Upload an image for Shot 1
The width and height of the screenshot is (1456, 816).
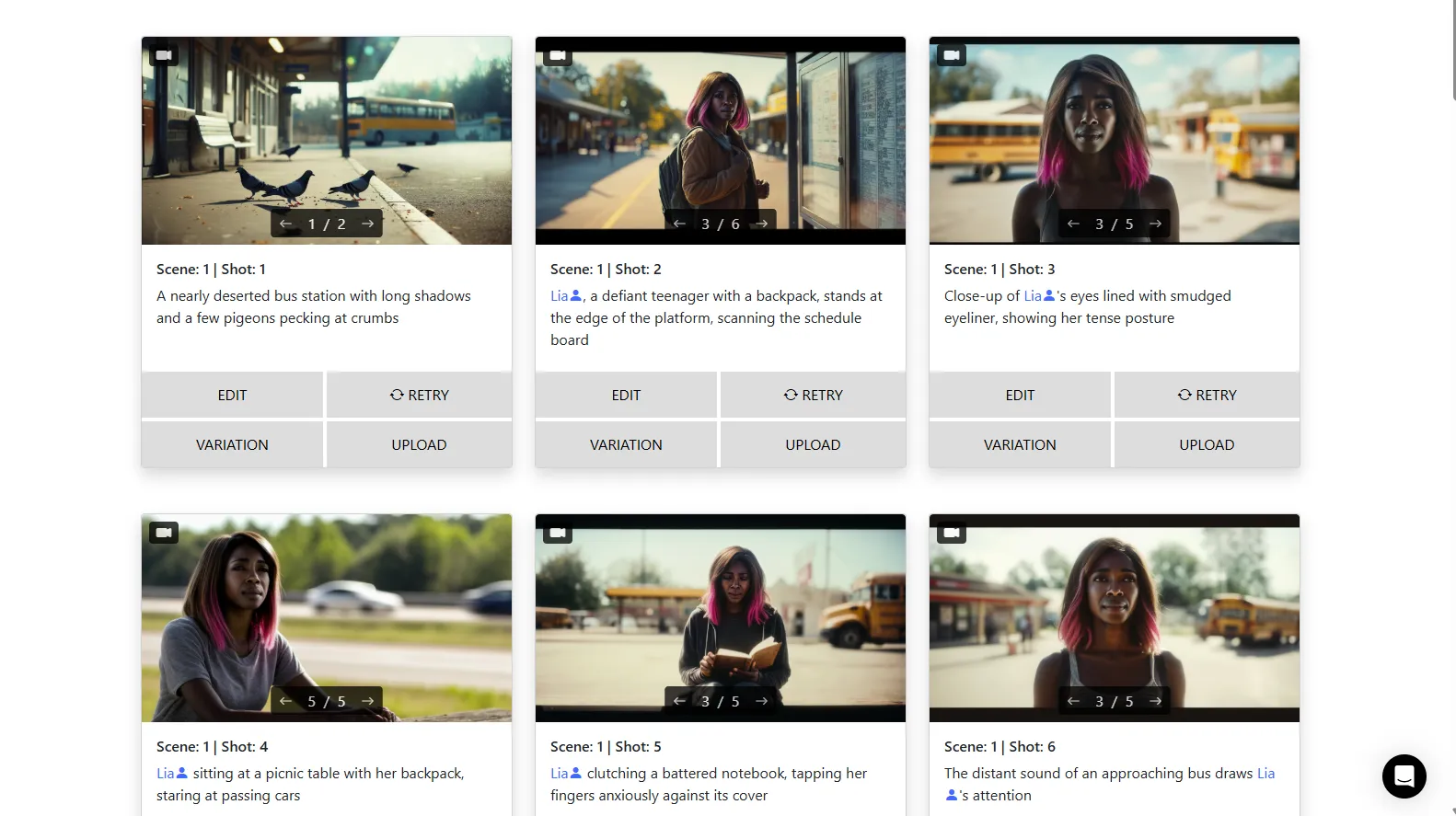(x=419, y=444)
